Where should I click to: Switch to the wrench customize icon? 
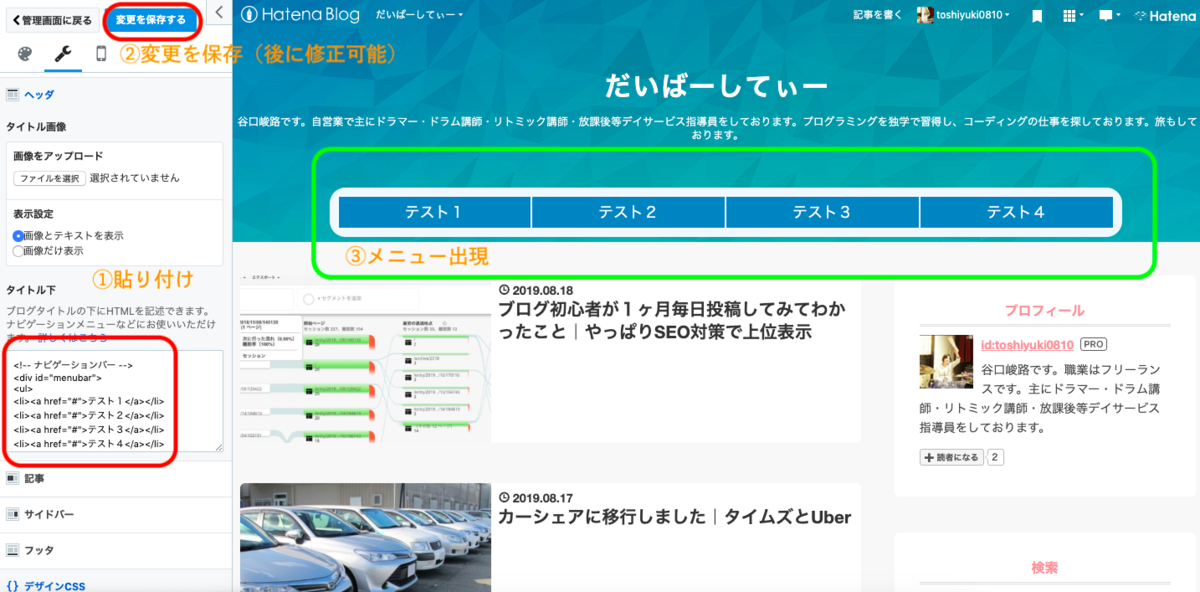63,52
